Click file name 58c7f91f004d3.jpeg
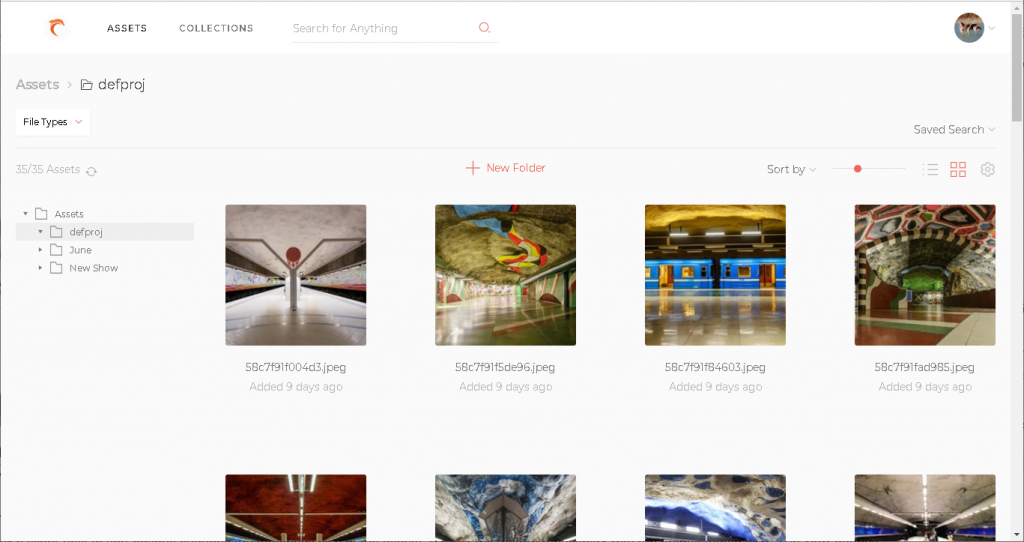This screenshot has height=542, width=1024. click(296, 367)
